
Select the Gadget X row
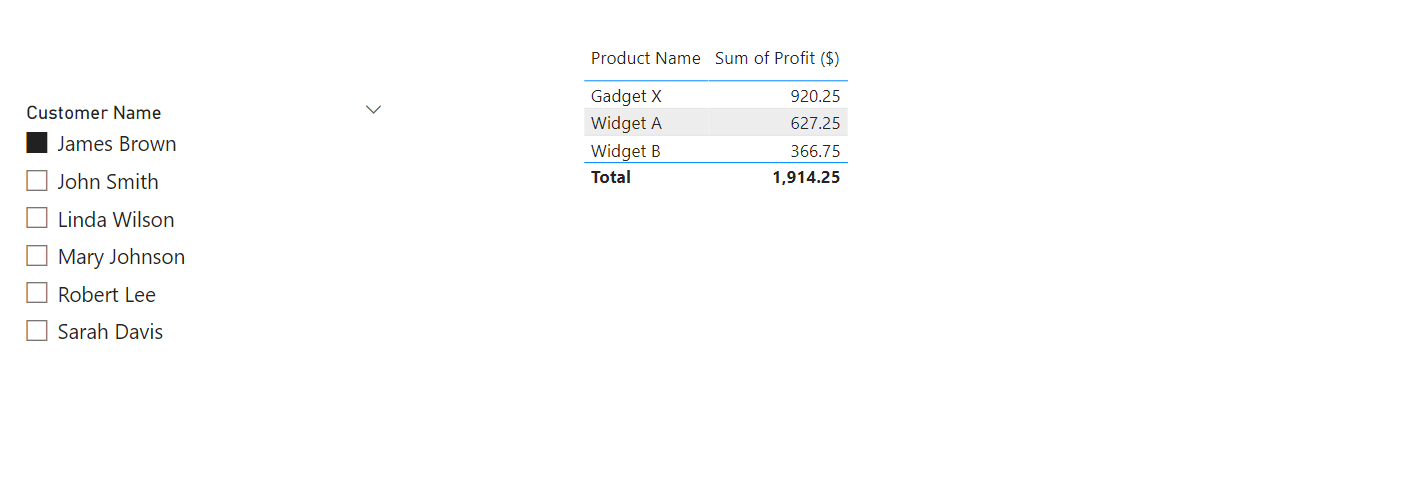click(x=716, y=96)
